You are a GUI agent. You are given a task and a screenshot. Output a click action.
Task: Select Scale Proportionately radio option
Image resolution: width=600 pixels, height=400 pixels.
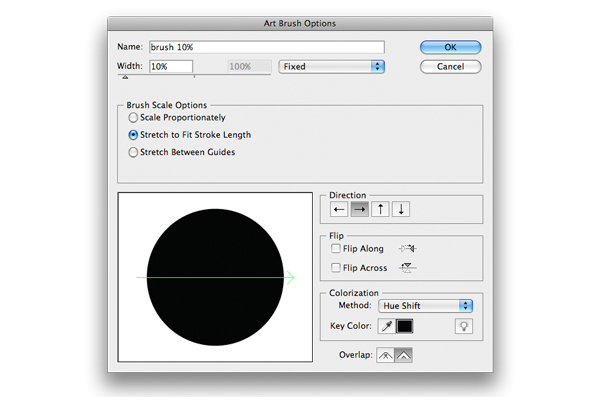point(133,118)
